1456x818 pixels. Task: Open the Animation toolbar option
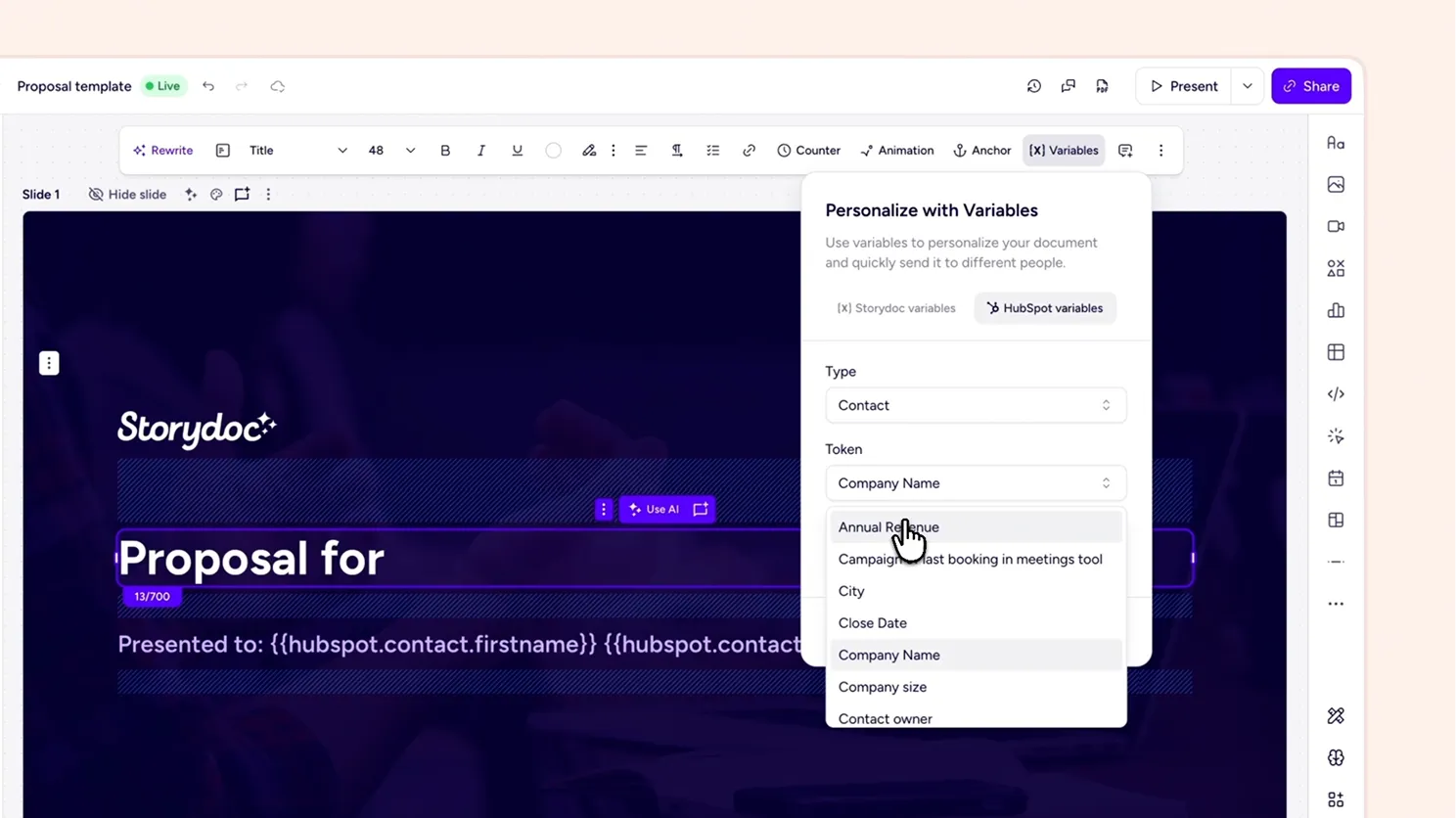click(897, 151)
